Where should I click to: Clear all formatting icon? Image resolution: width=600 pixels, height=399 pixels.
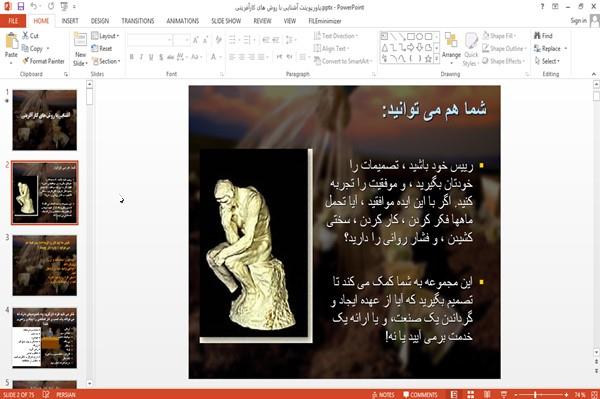(218, 39)
